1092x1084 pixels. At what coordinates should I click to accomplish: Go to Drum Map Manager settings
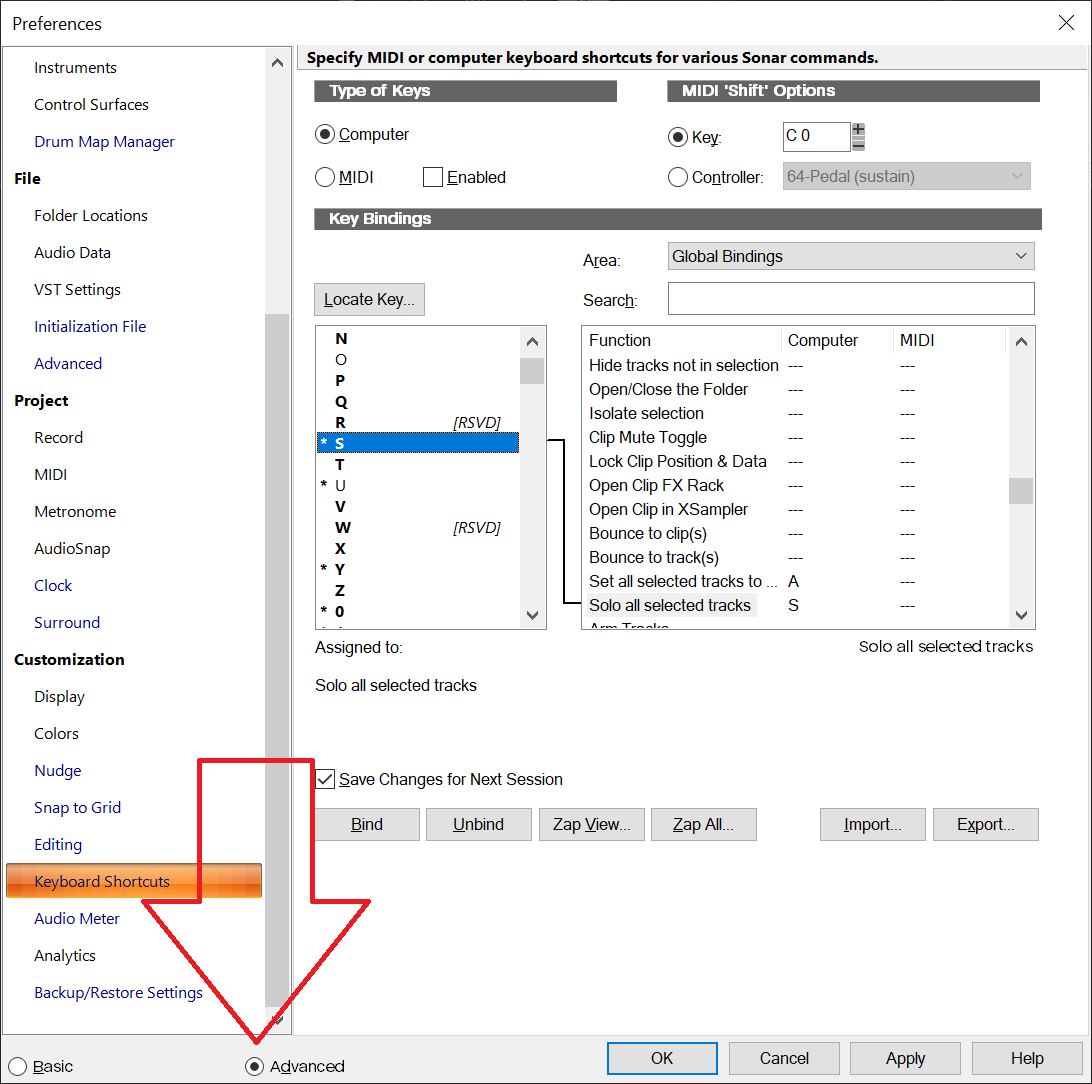click(x=104, y=141)
